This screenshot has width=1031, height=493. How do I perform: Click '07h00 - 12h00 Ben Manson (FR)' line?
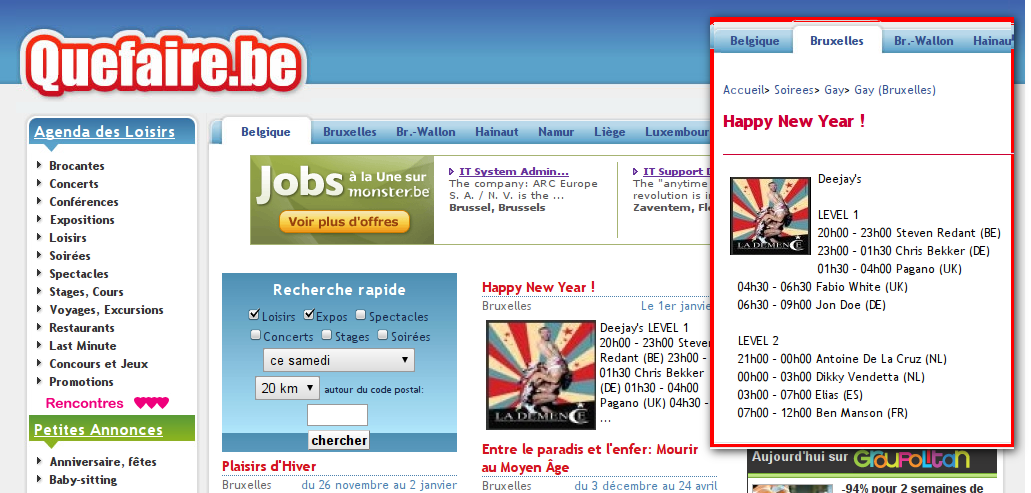(823, 413)
